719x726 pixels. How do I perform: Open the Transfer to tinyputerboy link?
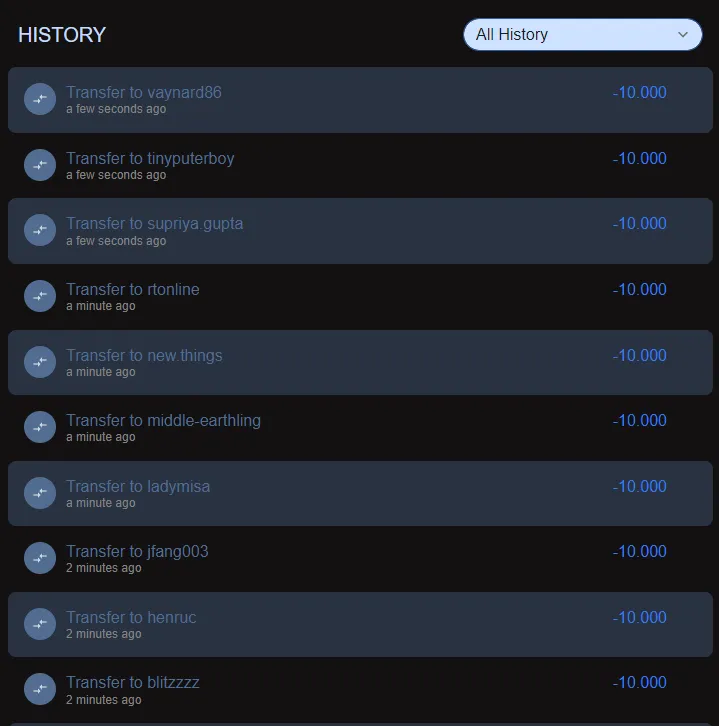coord(150,158)
